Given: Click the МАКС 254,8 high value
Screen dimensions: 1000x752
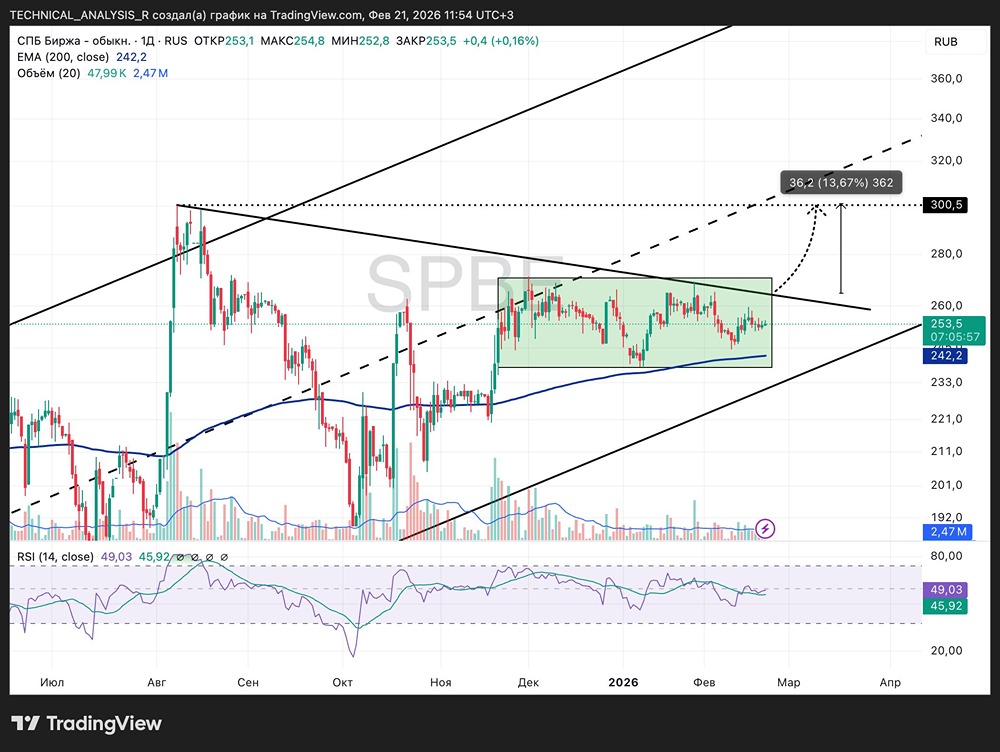Looking at the screenshot, I should pyautogui.click(x=293, y=41).
